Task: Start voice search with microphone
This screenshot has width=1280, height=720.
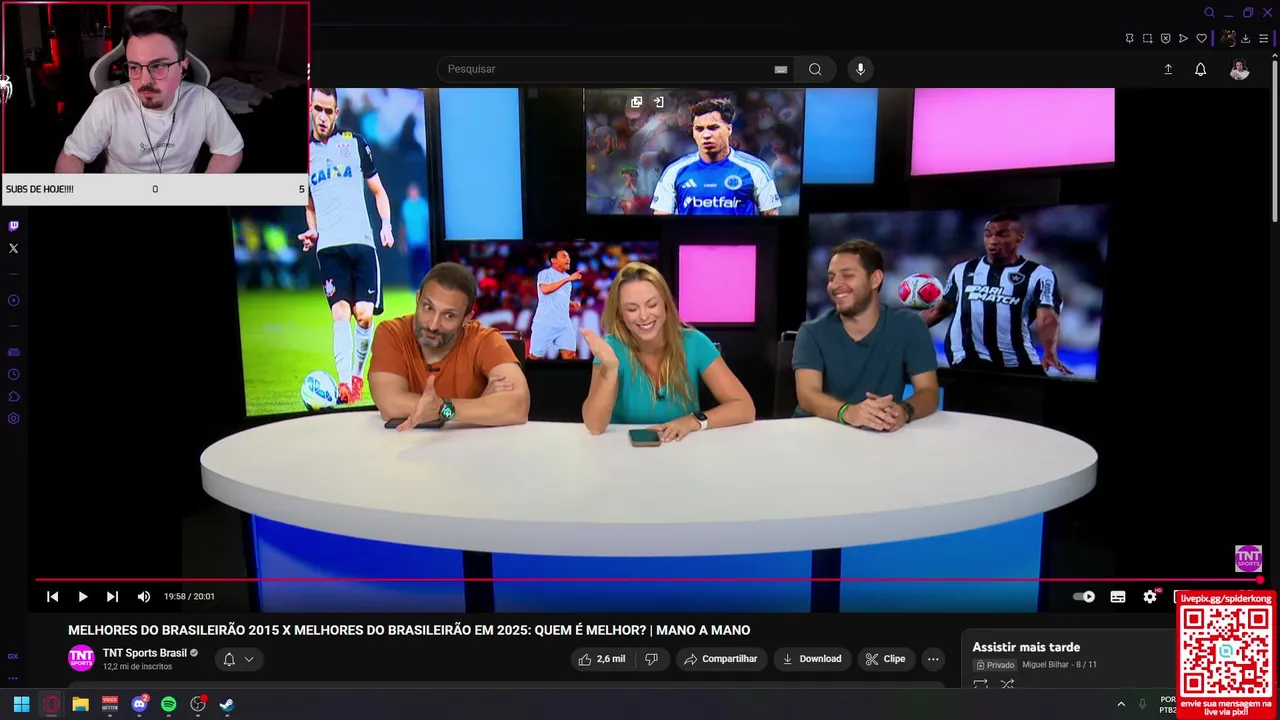Action: [x=860, y=69]
